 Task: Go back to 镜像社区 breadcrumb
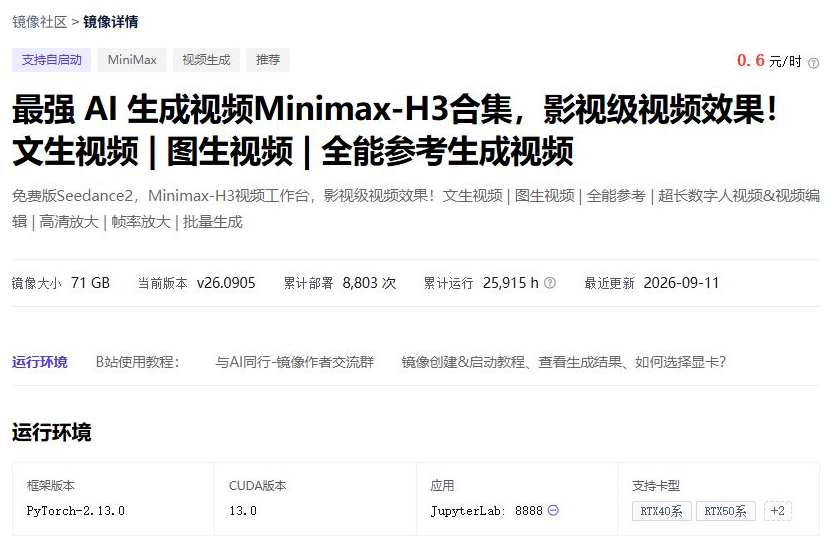39,22
